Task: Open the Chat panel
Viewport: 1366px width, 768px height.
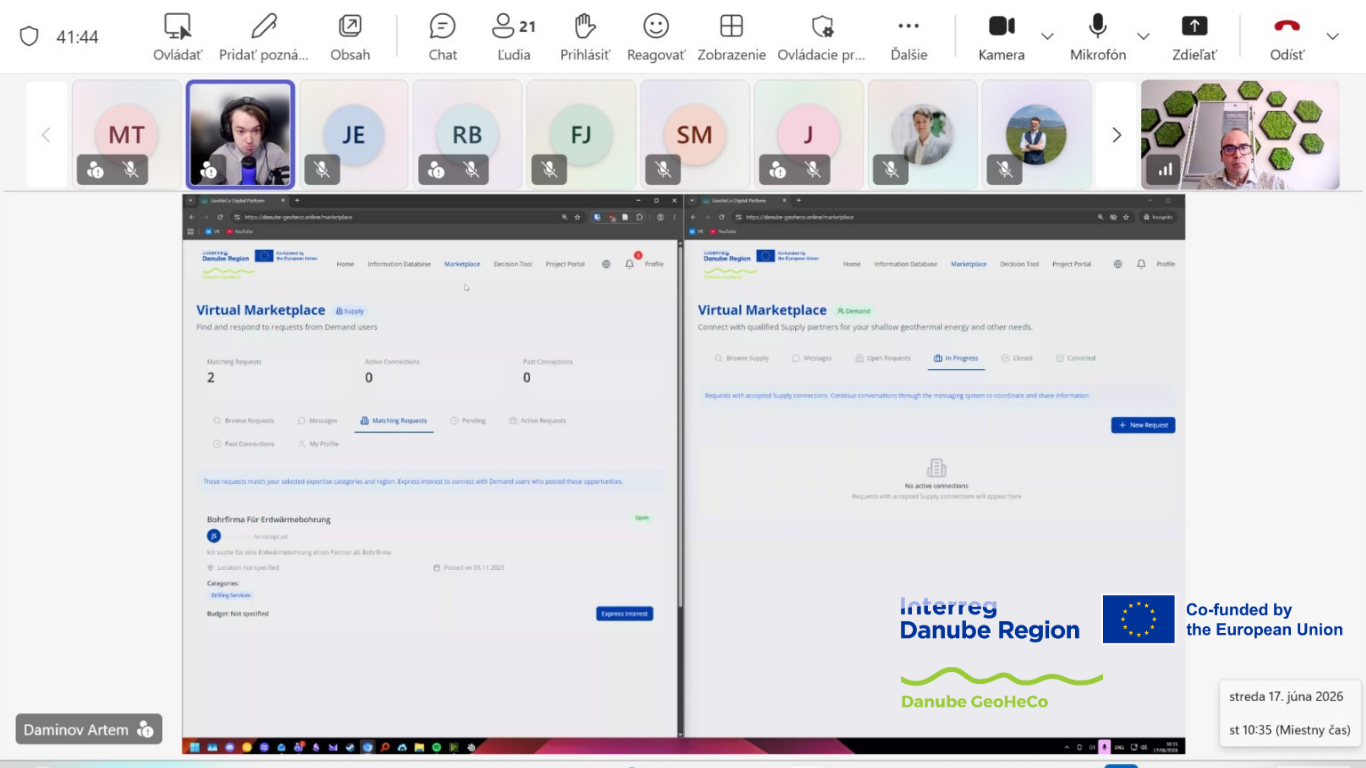Action: coord(443,37)
